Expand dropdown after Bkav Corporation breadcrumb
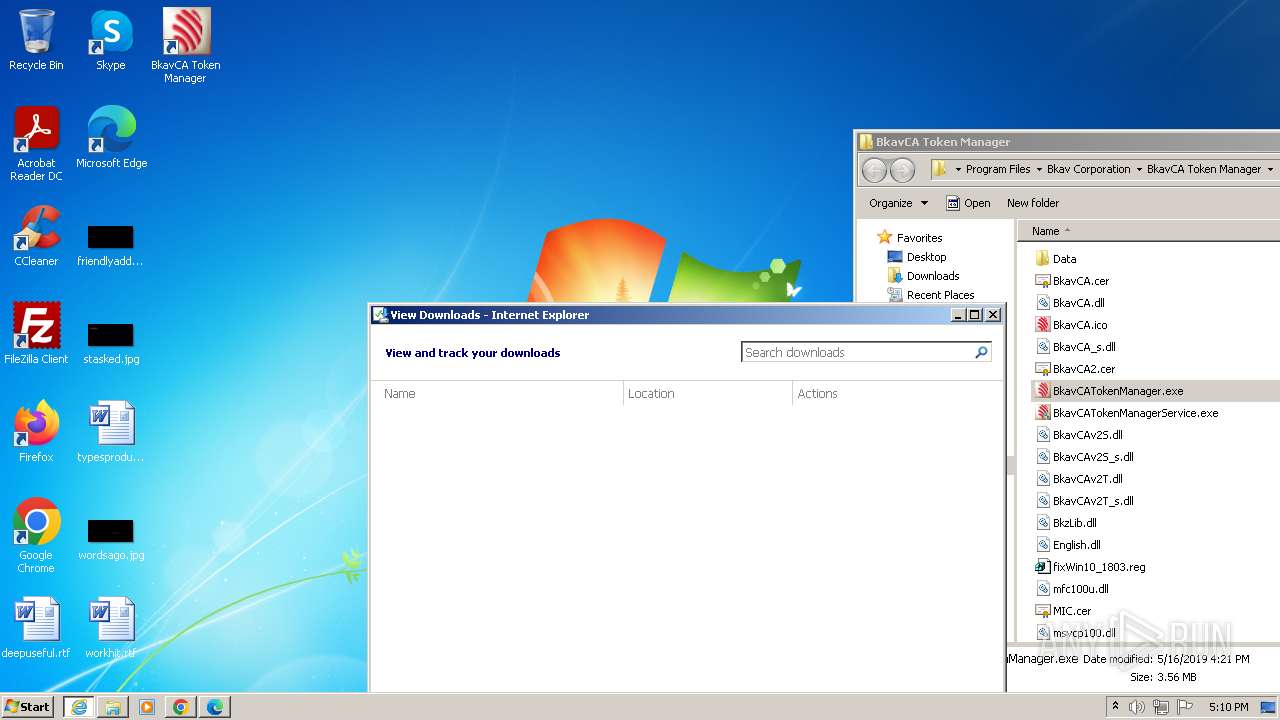 [x=1139, y=170]
